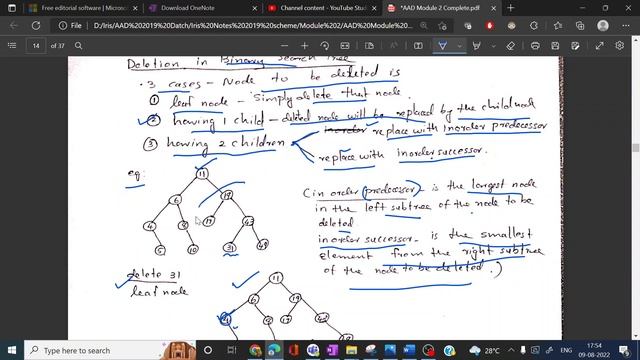Close the Download OneNote tab
The height and width of the screenshot is (360, 640).
click(255, 8)
